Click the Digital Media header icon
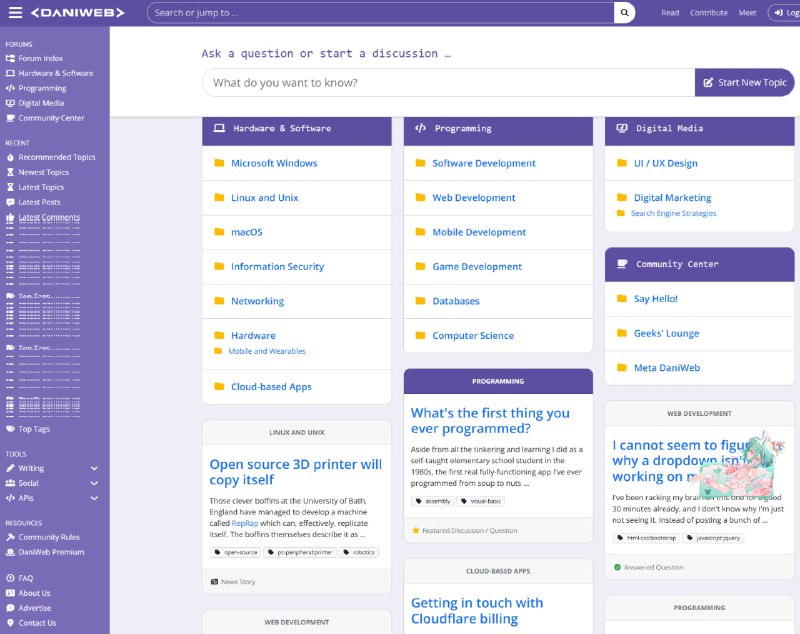Image resolution: width=800 pixels, height=634 pixels. [622, 128]
